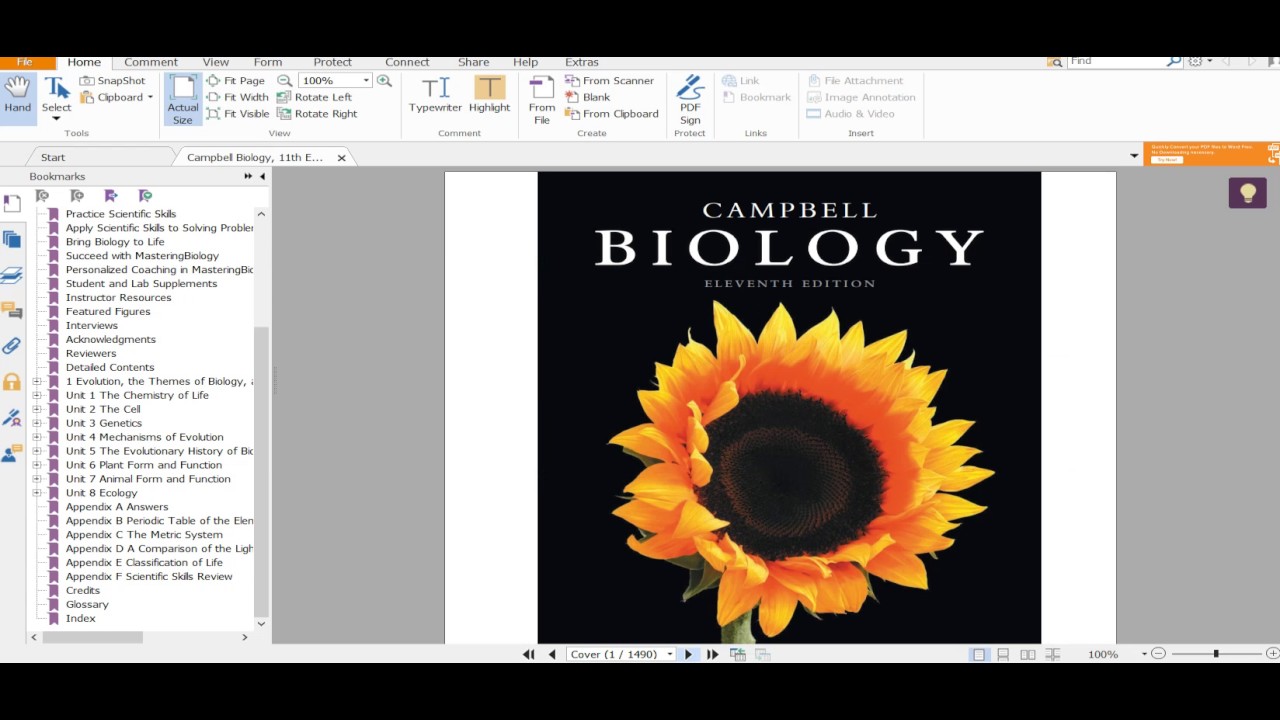Select the Highlight tool

click(x=490, y=95)
